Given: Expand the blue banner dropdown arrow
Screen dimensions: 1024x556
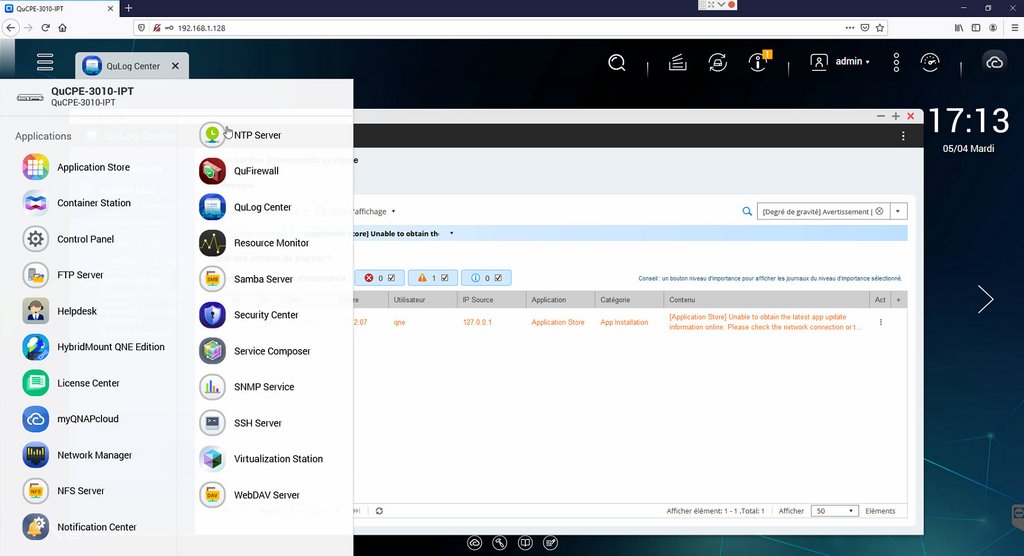Looking at the screenshot, I should [451, 233].
